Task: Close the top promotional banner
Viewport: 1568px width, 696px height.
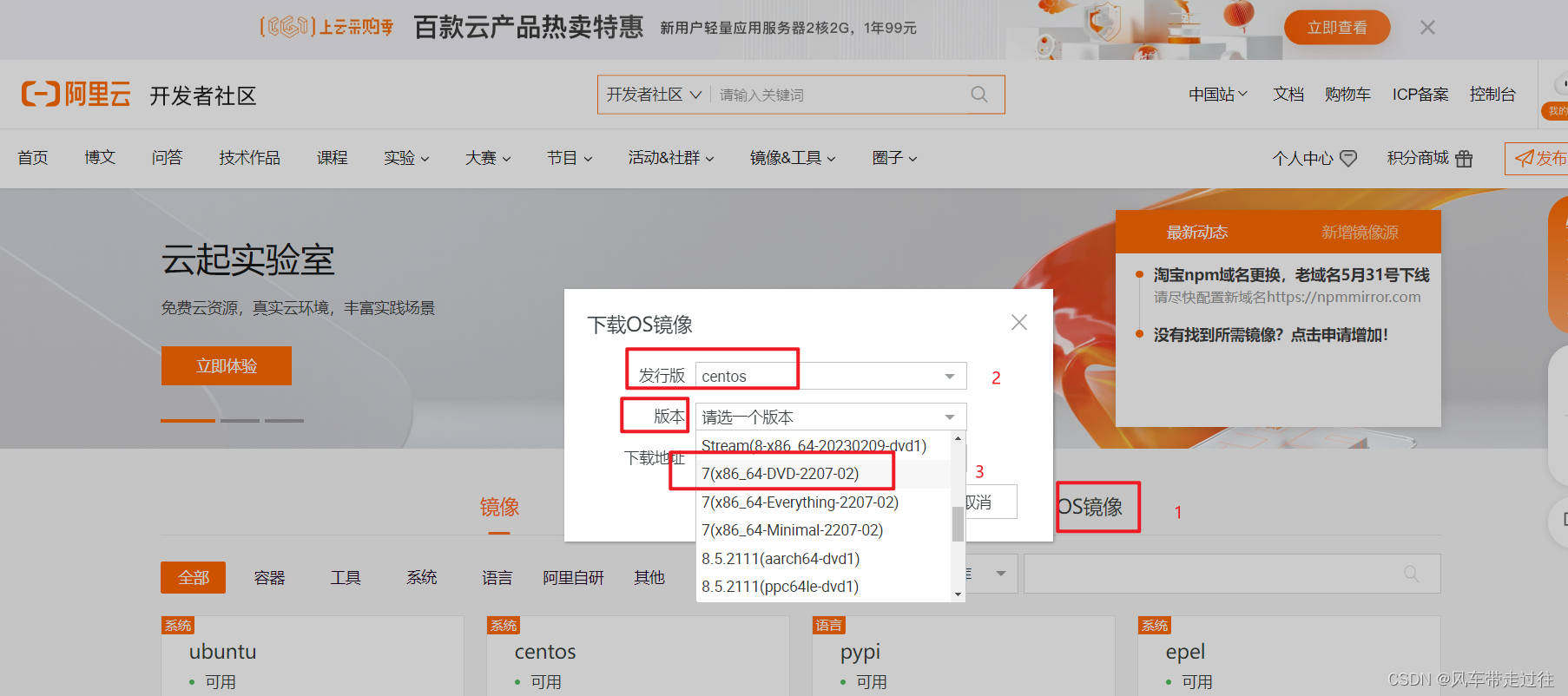Action: pos(1427,28)
